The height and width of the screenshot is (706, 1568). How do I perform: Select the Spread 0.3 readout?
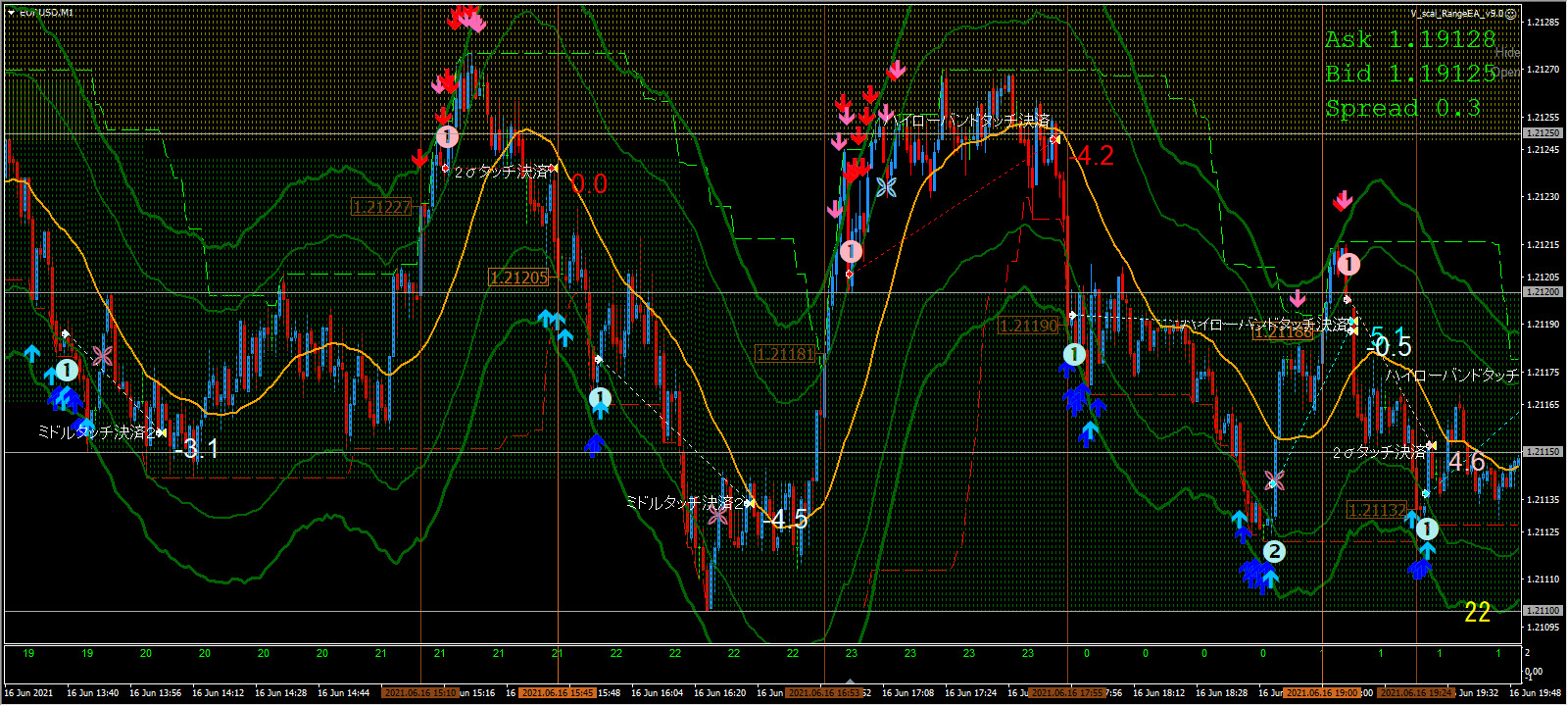coord(1402,108)
